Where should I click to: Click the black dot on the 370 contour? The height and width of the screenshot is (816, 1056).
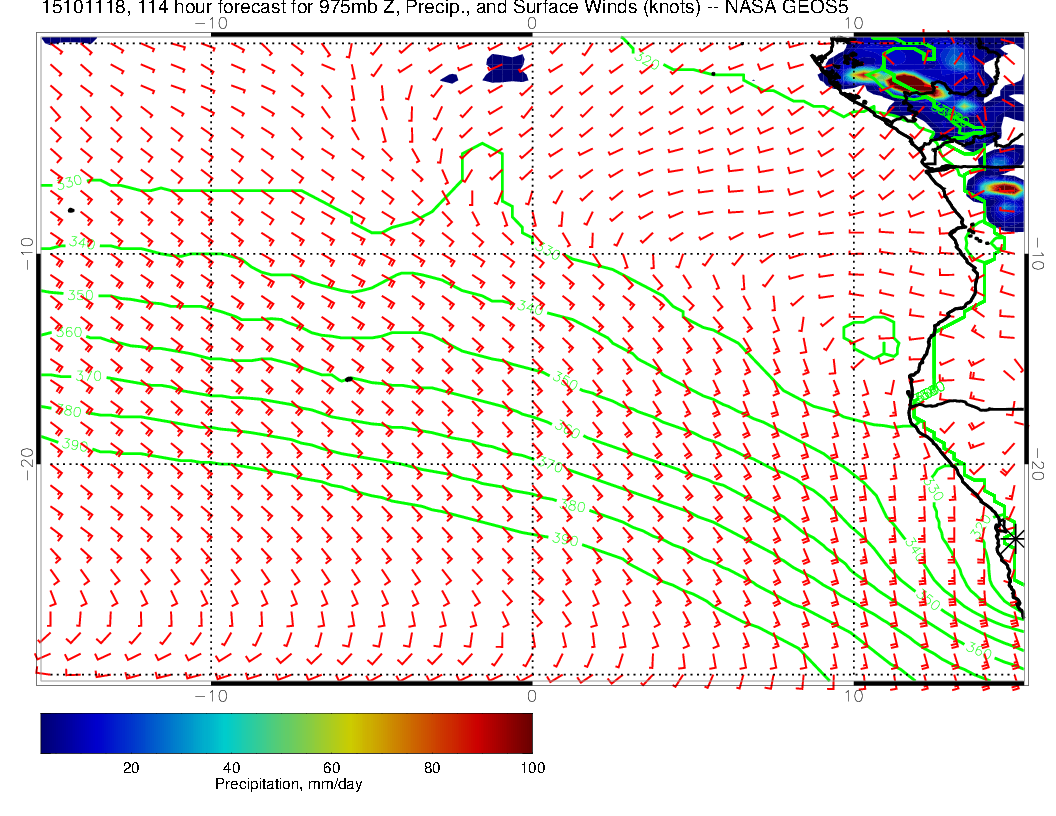coord(348,379)
